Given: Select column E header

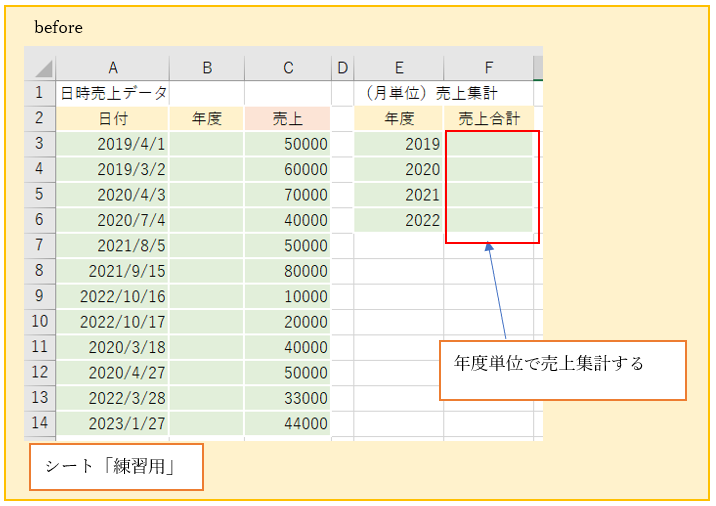Looking at the screenshot, I should tap(399, 68).
